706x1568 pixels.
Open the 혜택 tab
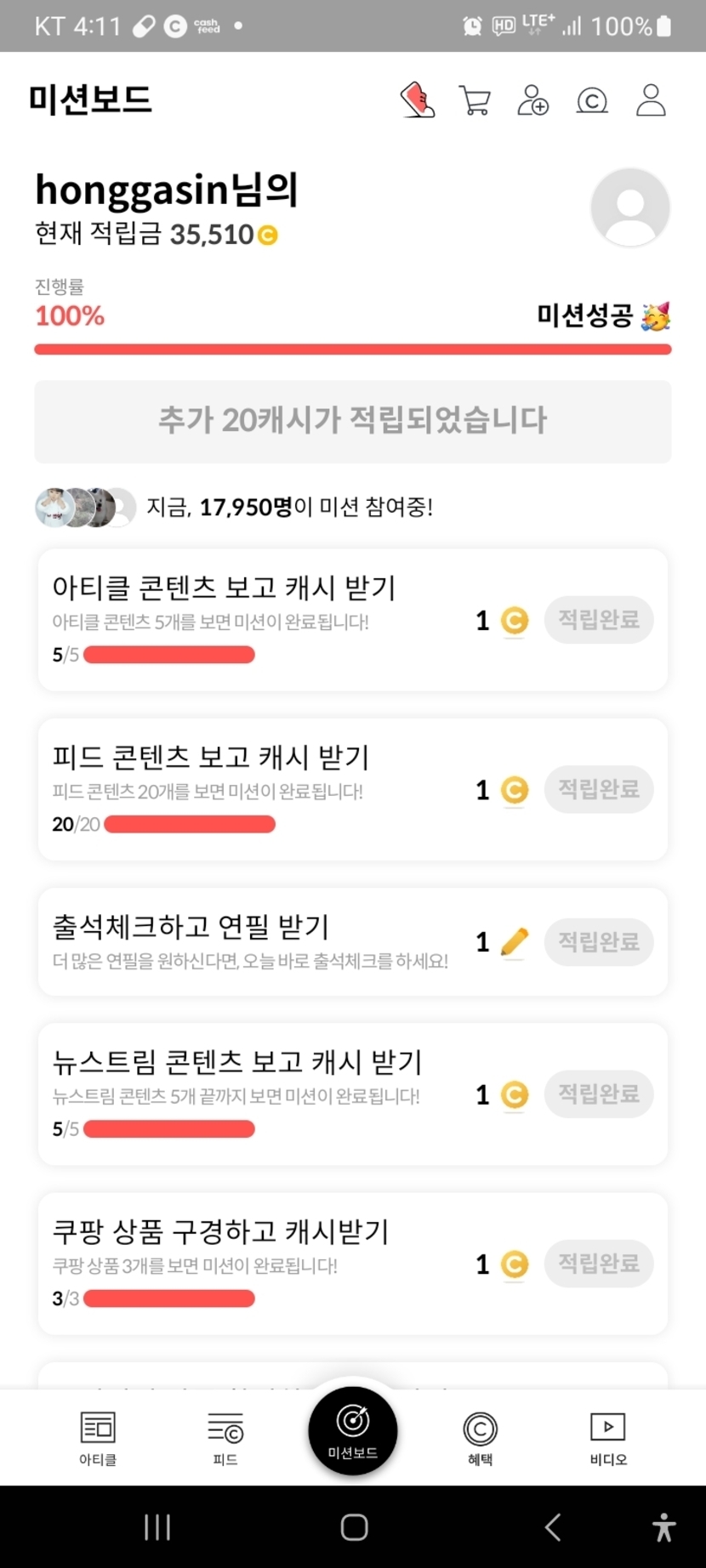tap(481, 1438)
